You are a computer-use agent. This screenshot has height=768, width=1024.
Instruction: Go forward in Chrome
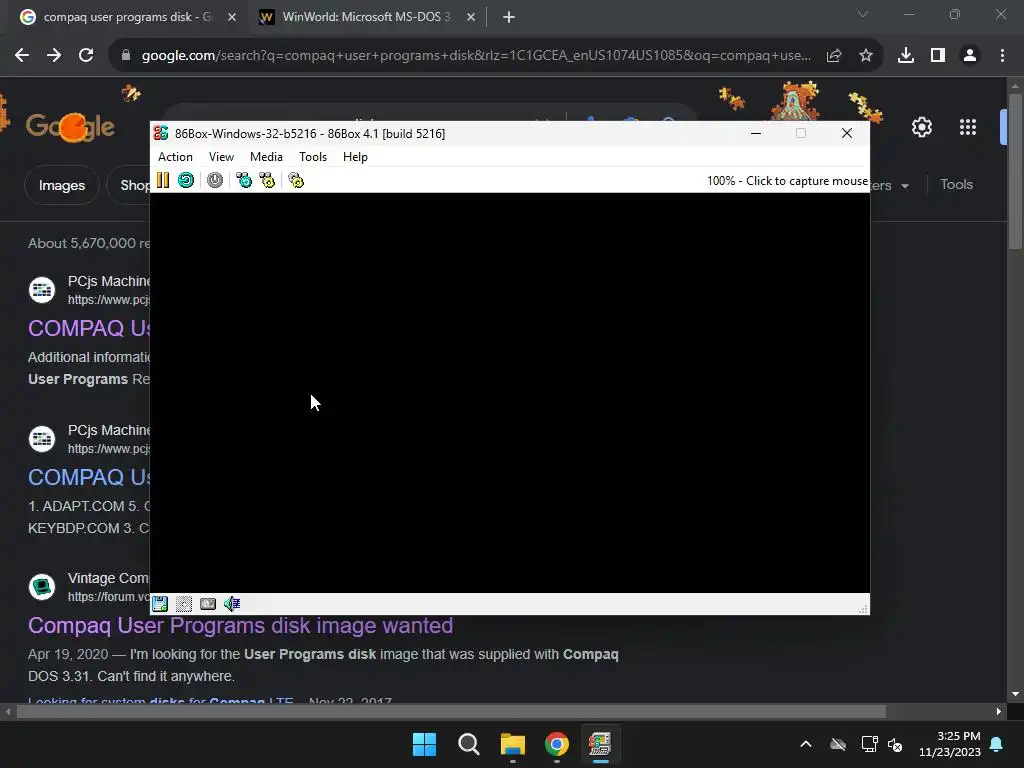click(54, 56)
